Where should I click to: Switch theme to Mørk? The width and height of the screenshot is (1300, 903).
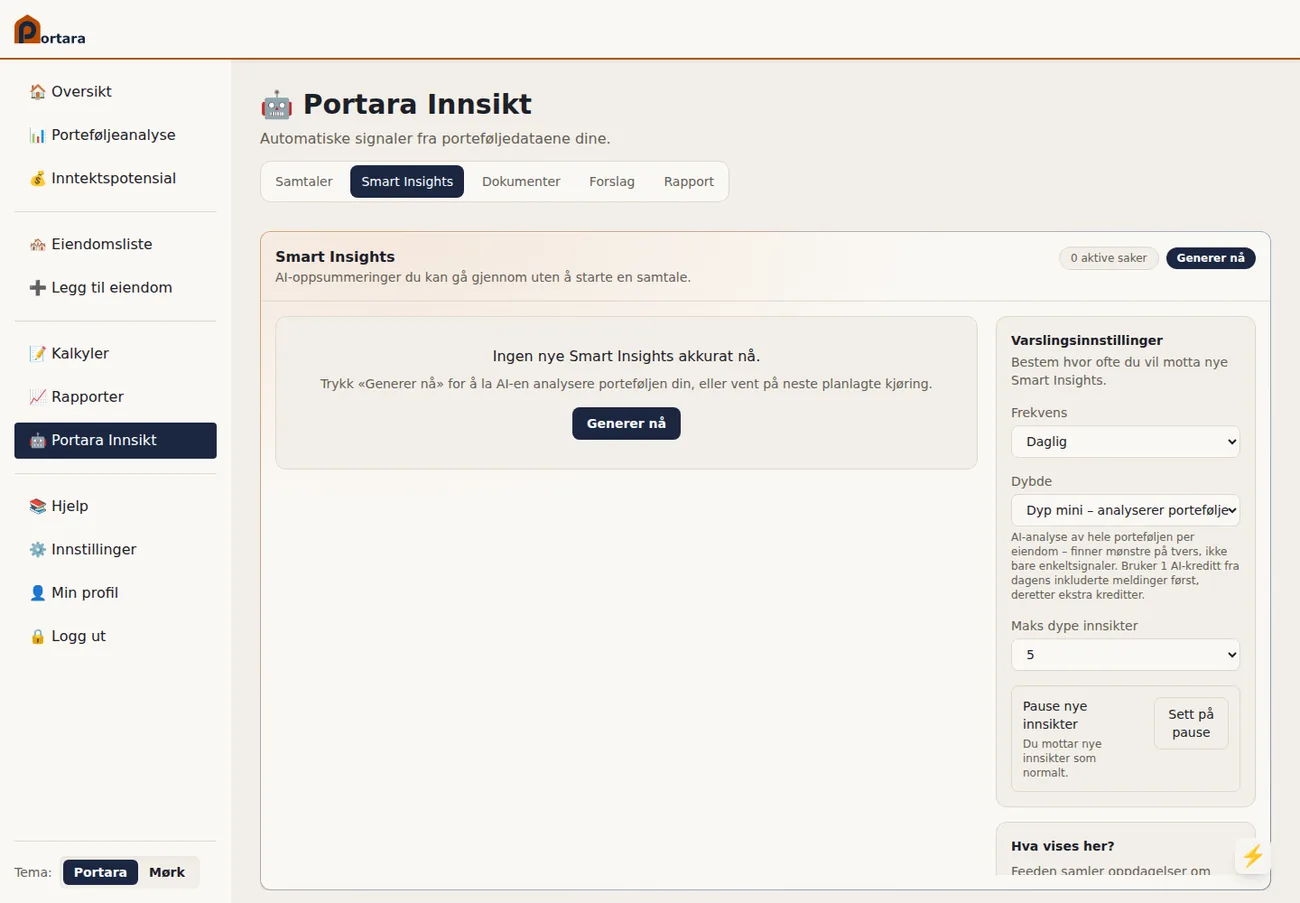(x=167, y=872)
